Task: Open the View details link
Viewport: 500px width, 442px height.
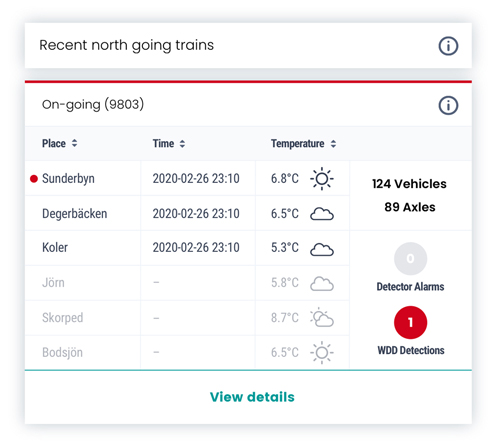Action: pyautogui.click(x=252, y=397)
